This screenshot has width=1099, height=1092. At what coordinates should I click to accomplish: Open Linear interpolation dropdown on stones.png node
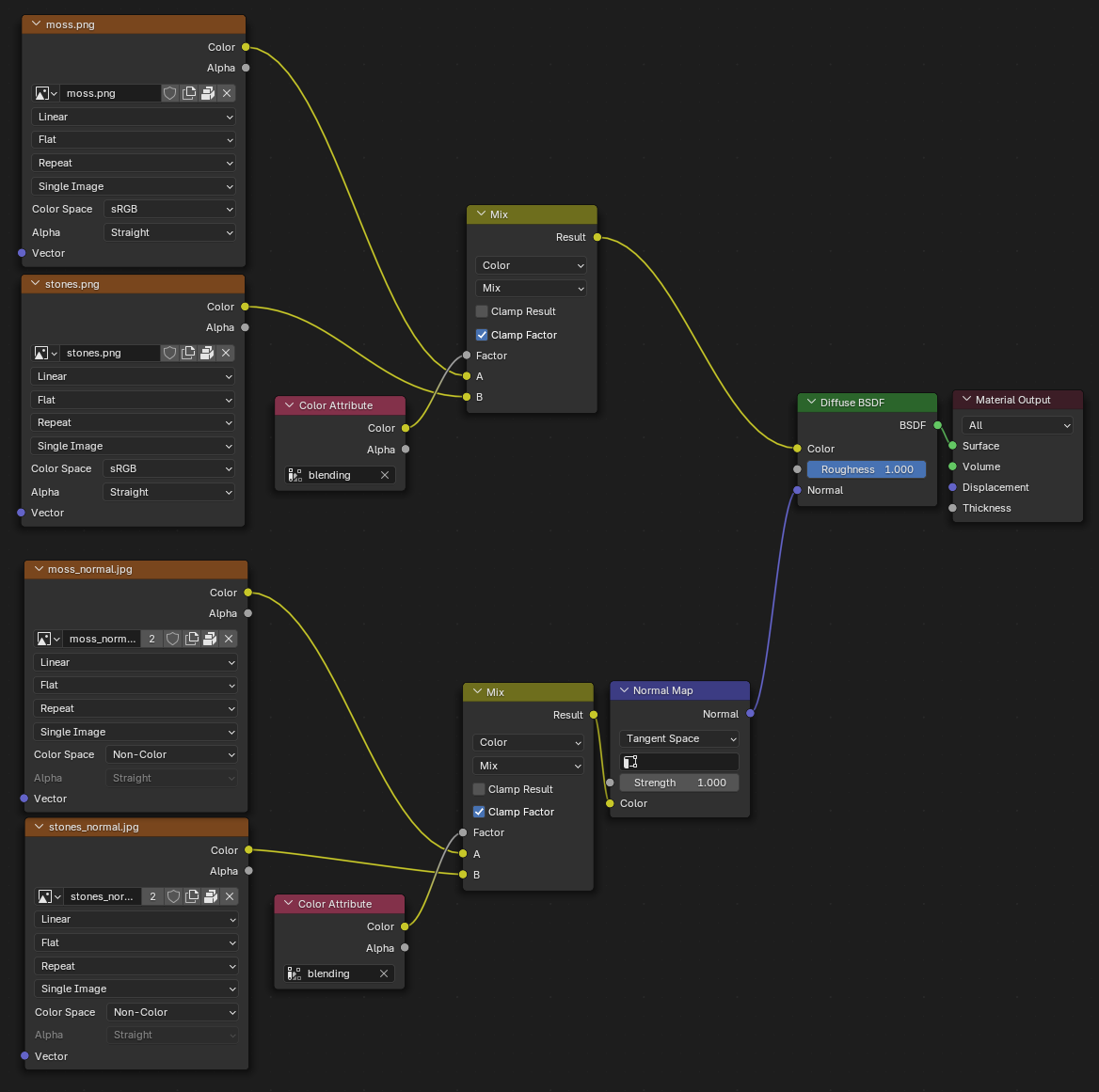(133, 376)
